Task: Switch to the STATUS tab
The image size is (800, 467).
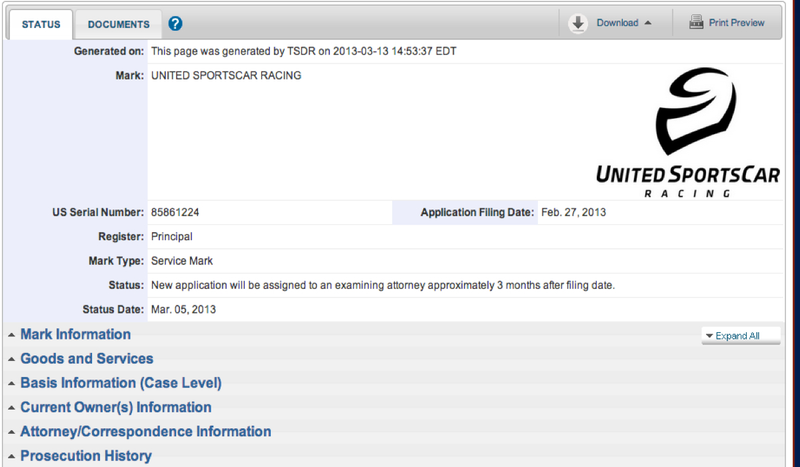Action: [x=41, y=24]
